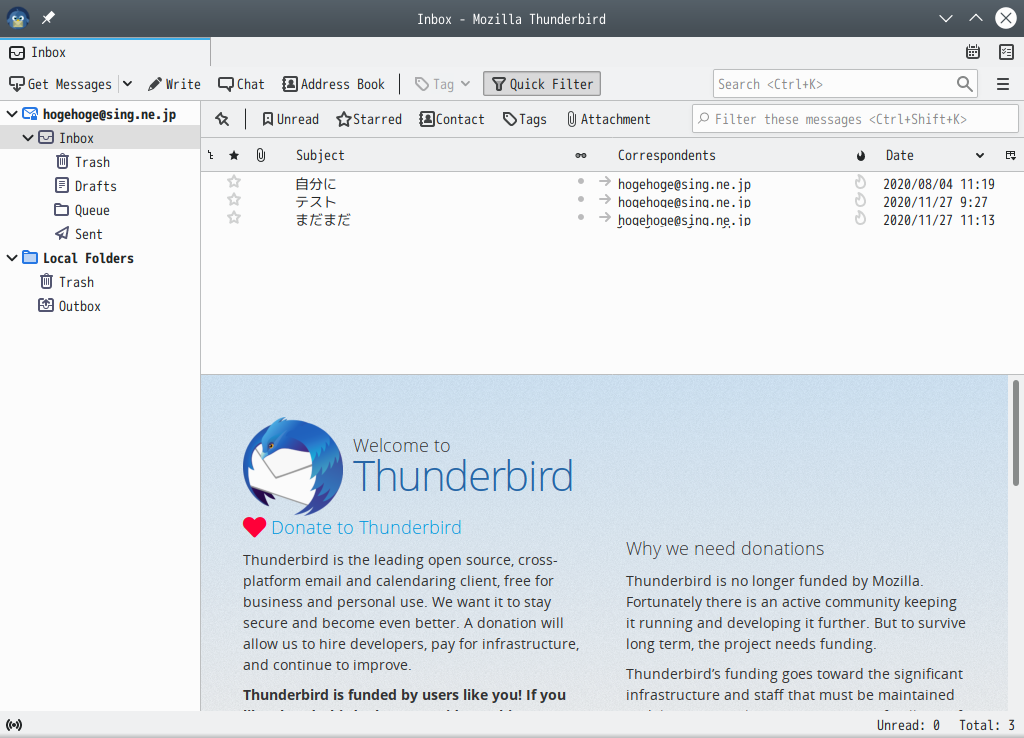The height and width of the screenshot is (738, 1024).
Task: Open the calendar tab icon
Action: [x=973, y=52]
